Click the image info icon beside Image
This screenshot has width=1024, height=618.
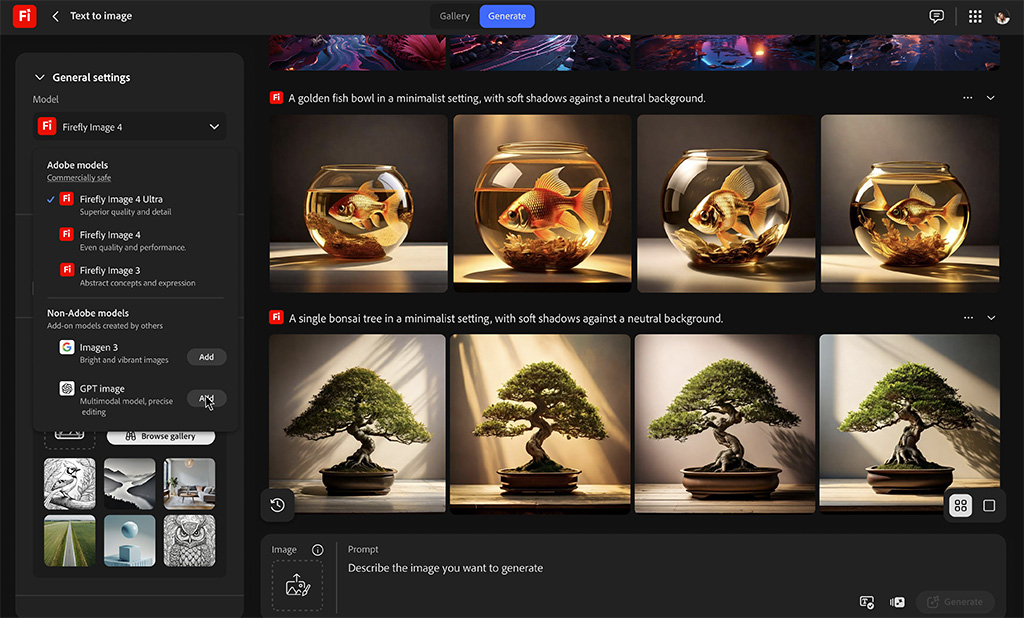(317, 550)
